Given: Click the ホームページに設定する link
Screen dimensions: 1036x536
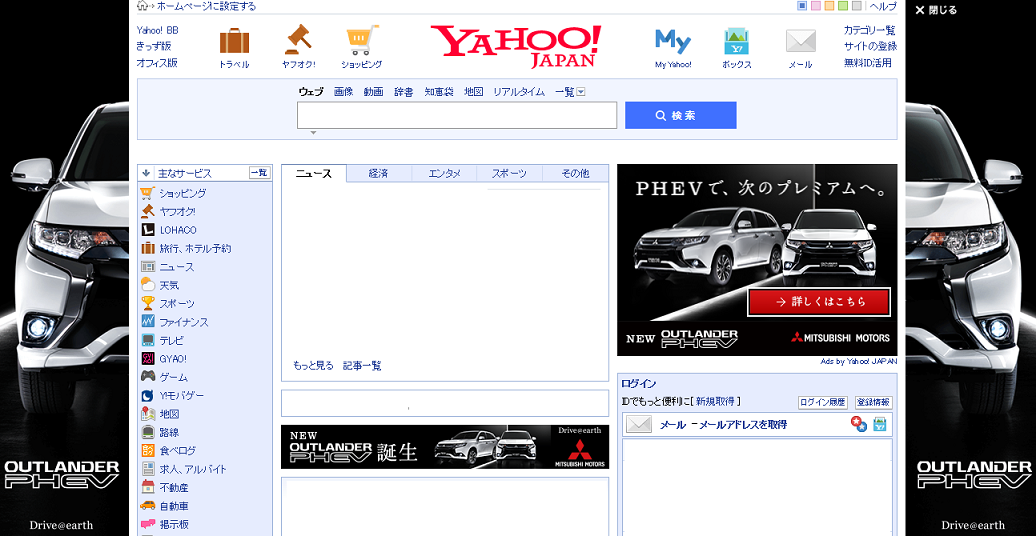Looking at the screenshot, I should (x=206, y=7).
